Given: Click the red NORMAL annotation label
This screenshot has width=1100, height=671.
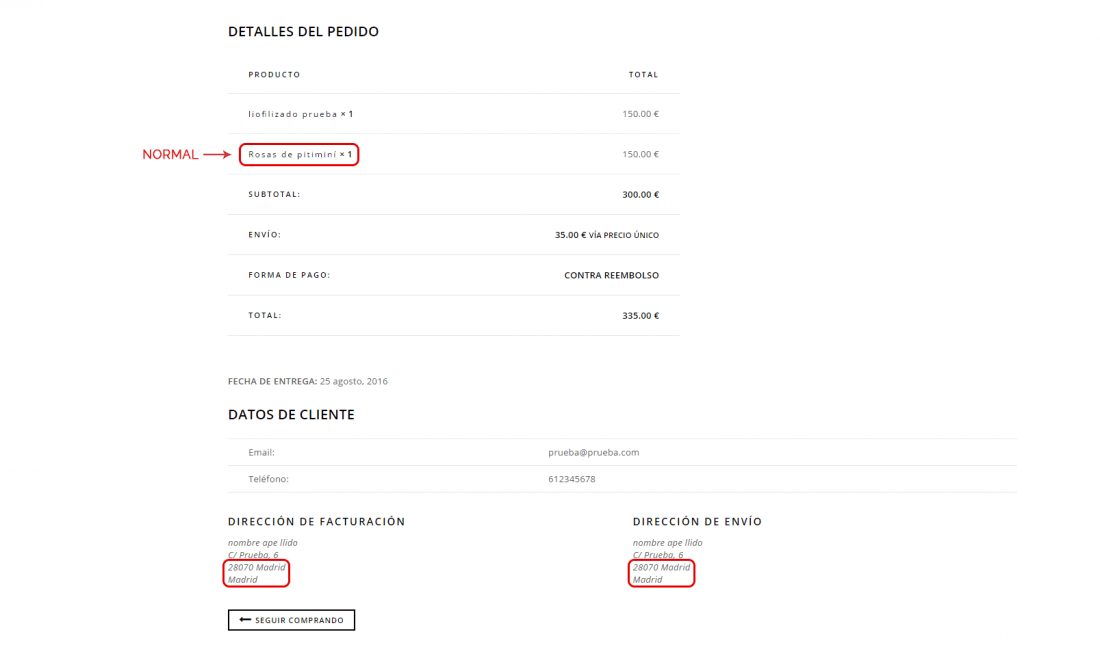Looking at the screenshot, I should pos(170,154).
